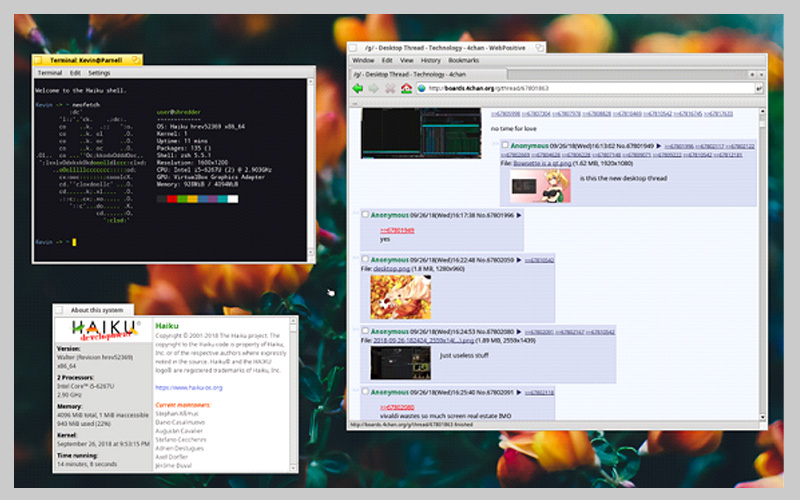800x500 pixels.
Task: Click the Forward arrow in WebPositive
Action: pos(374,89)
